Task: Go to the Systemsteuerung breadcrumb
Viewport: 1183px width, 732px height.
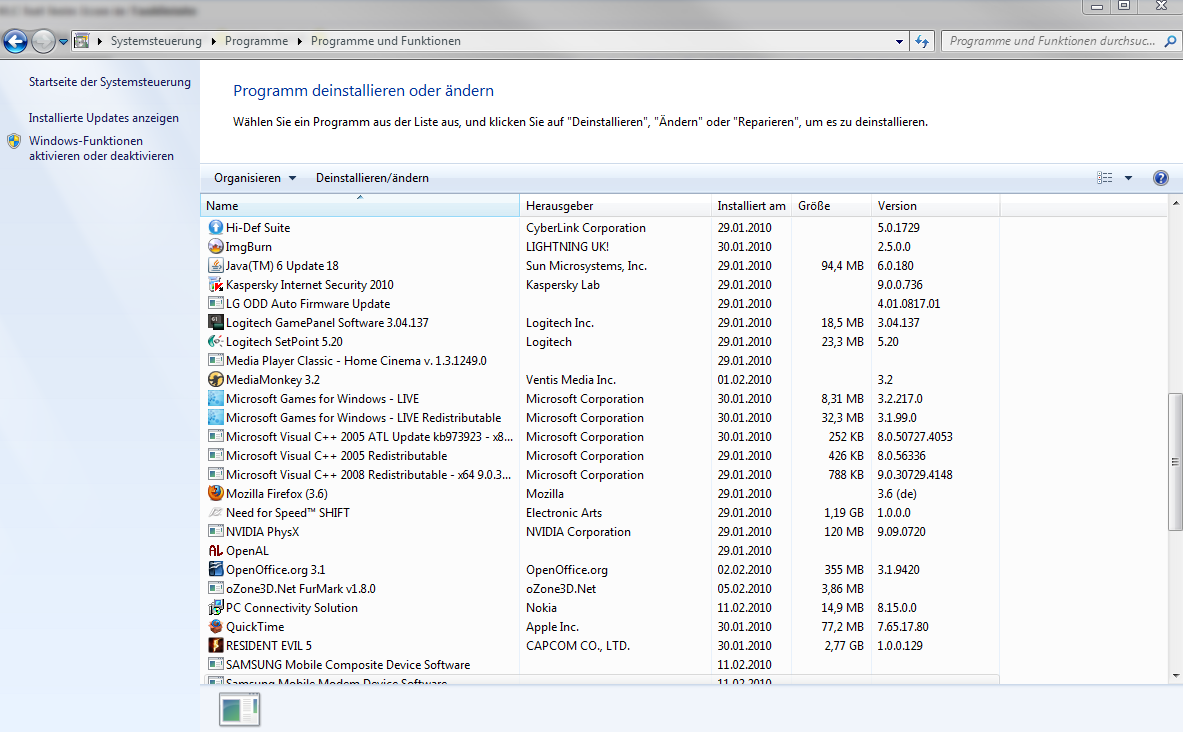Action: (156, 42)
